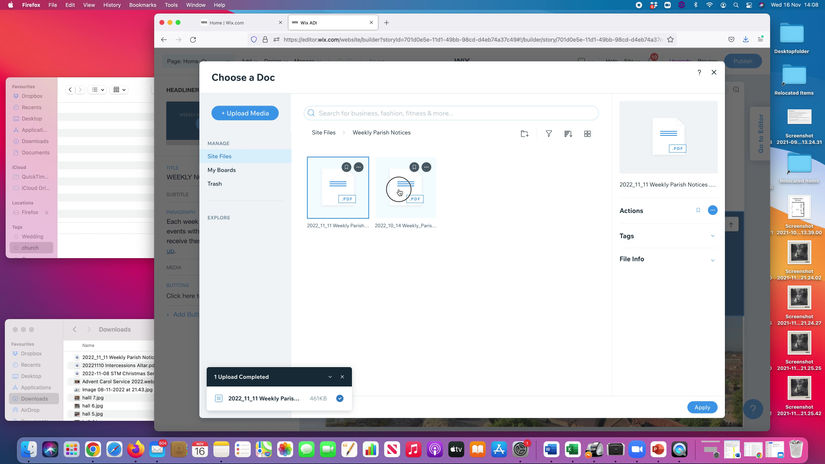Click Weekly Parish Notices breadcrumb

click(381, 133)
